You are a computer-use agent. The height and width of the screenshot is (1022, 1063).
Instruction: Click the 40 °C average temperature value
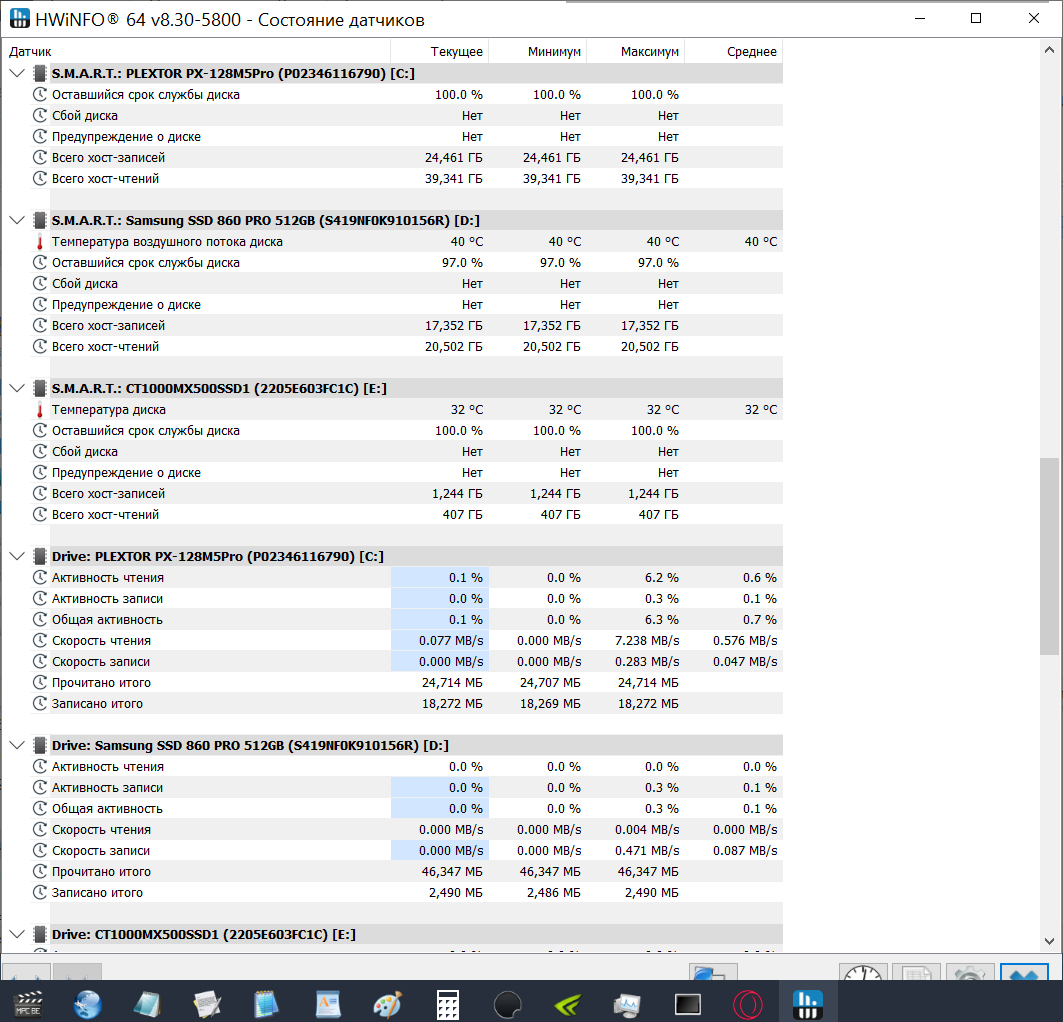761,242
